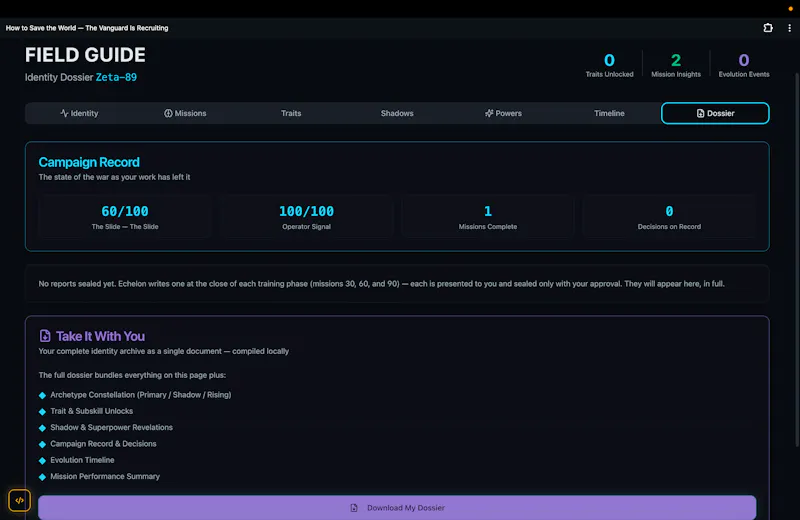Go to the Powers tab

point(503,113)
